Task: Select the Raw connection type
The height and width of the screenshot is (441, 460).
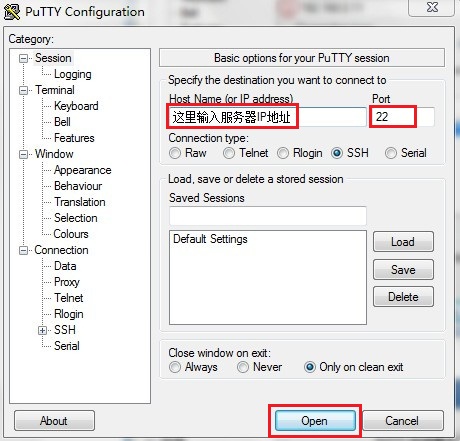Action: pos(175,153)
